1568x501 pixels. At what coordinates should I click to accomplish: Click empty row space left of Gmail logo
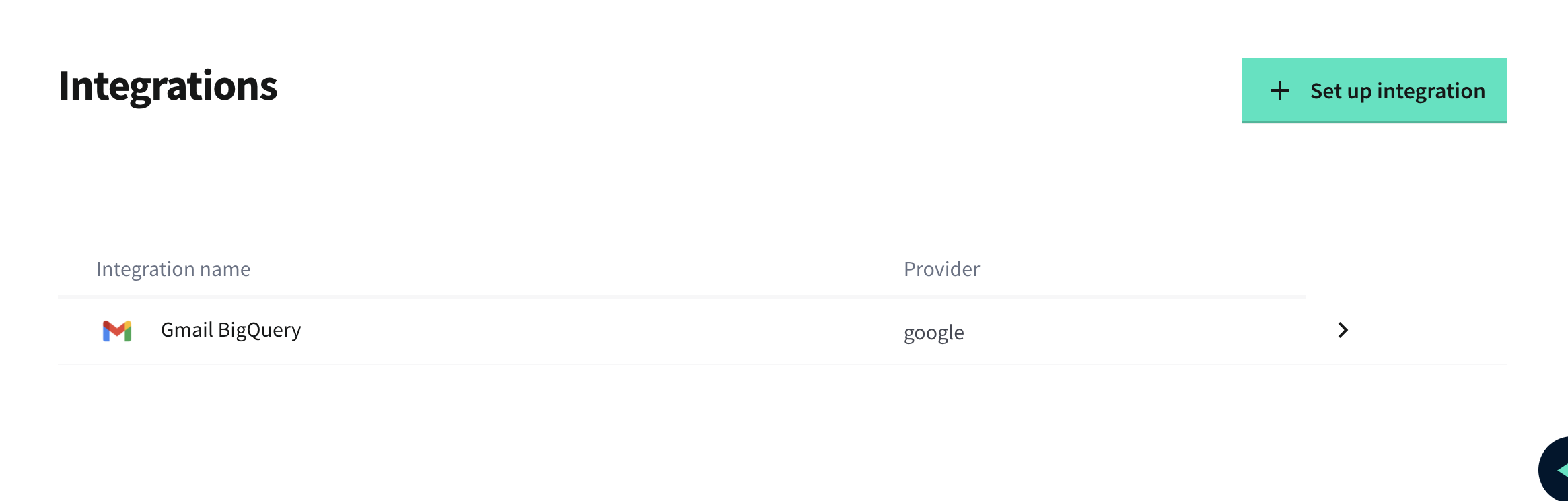point(77,331)
